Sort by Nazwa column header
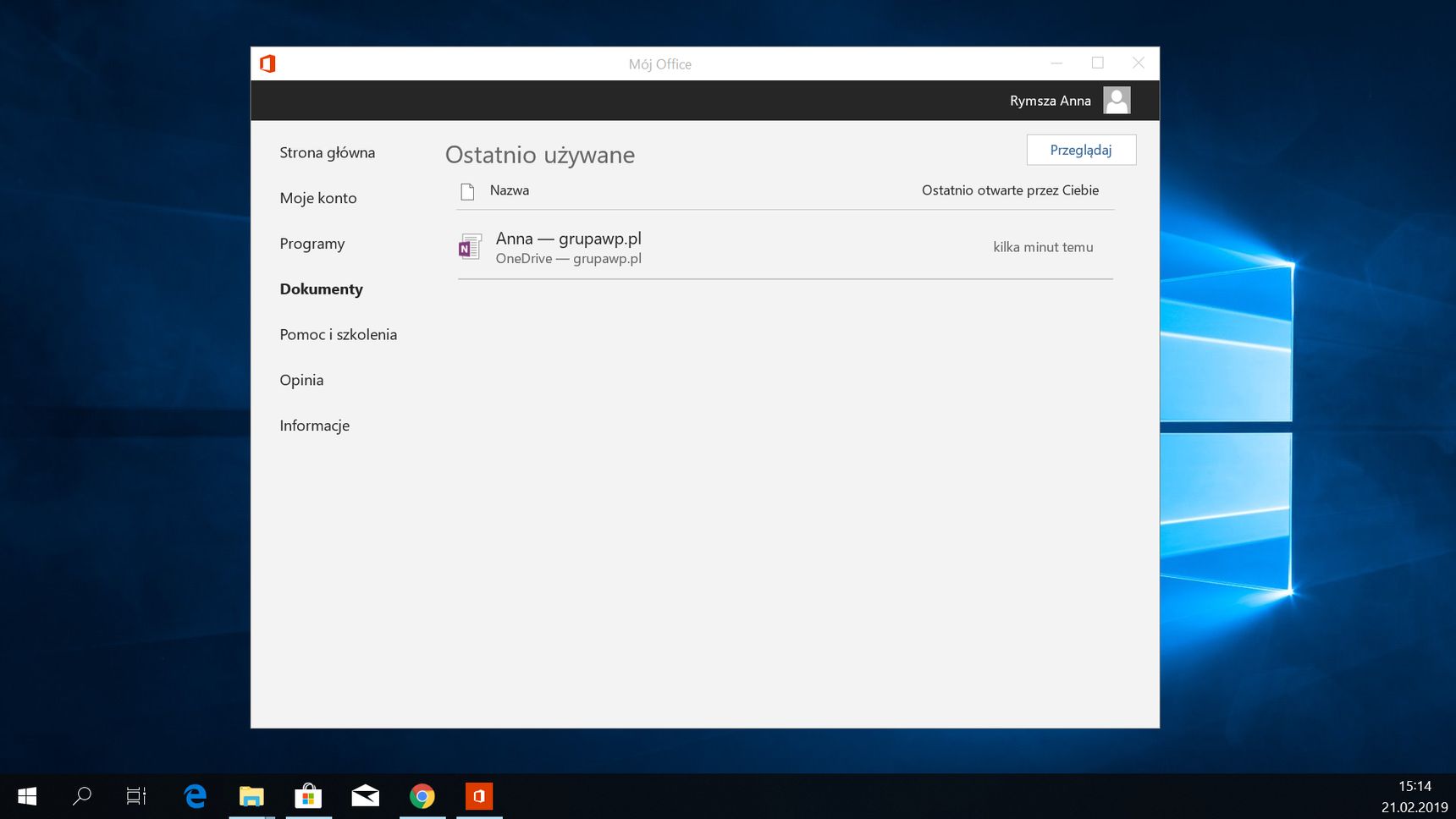Viewport: 1456px width, 819px height. (510, 190)
